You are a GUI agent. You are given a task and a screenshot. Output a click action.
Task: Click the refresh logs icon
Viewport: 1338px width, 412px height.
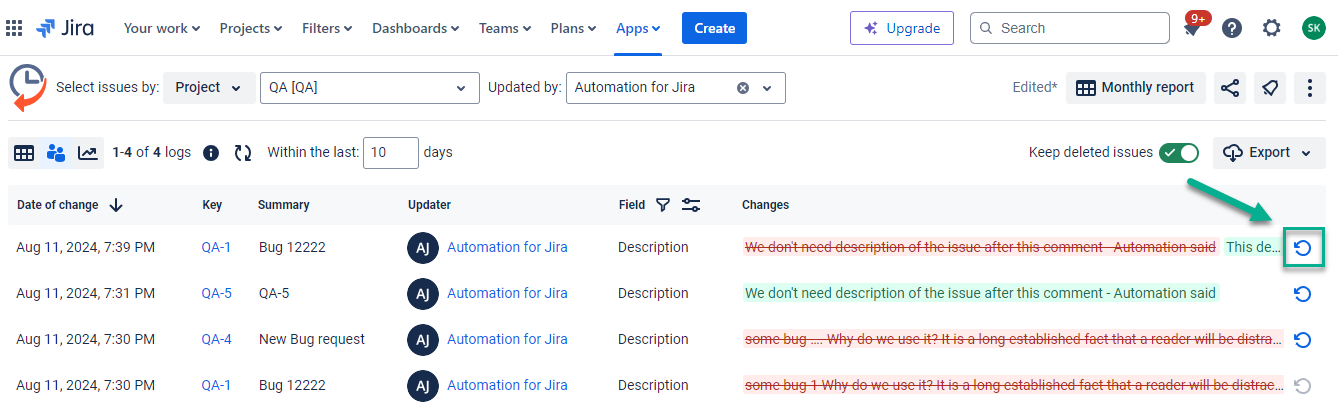pyautogui.click(x=243, y=153)
